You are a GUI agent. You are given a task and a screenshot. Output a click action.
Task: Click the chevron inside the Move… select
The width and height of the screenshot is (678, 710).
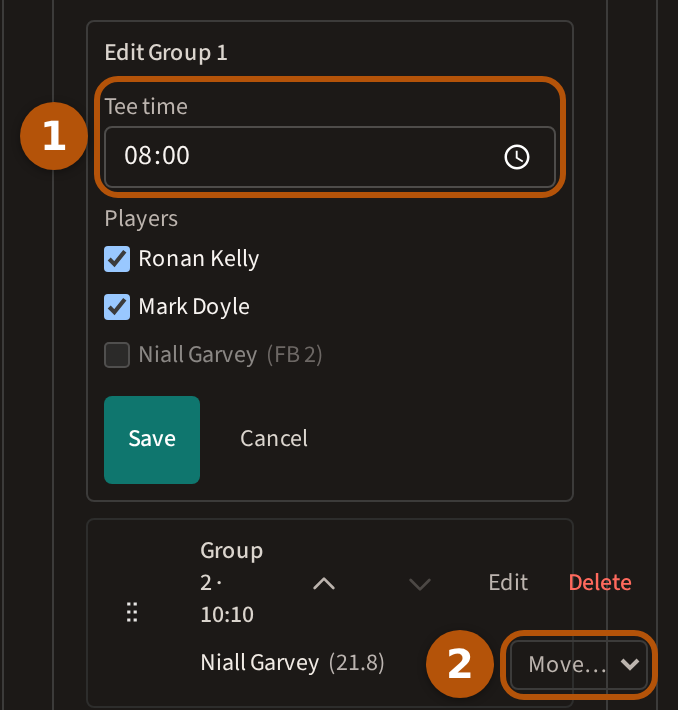pyautogui.click(x=630, y=664)
